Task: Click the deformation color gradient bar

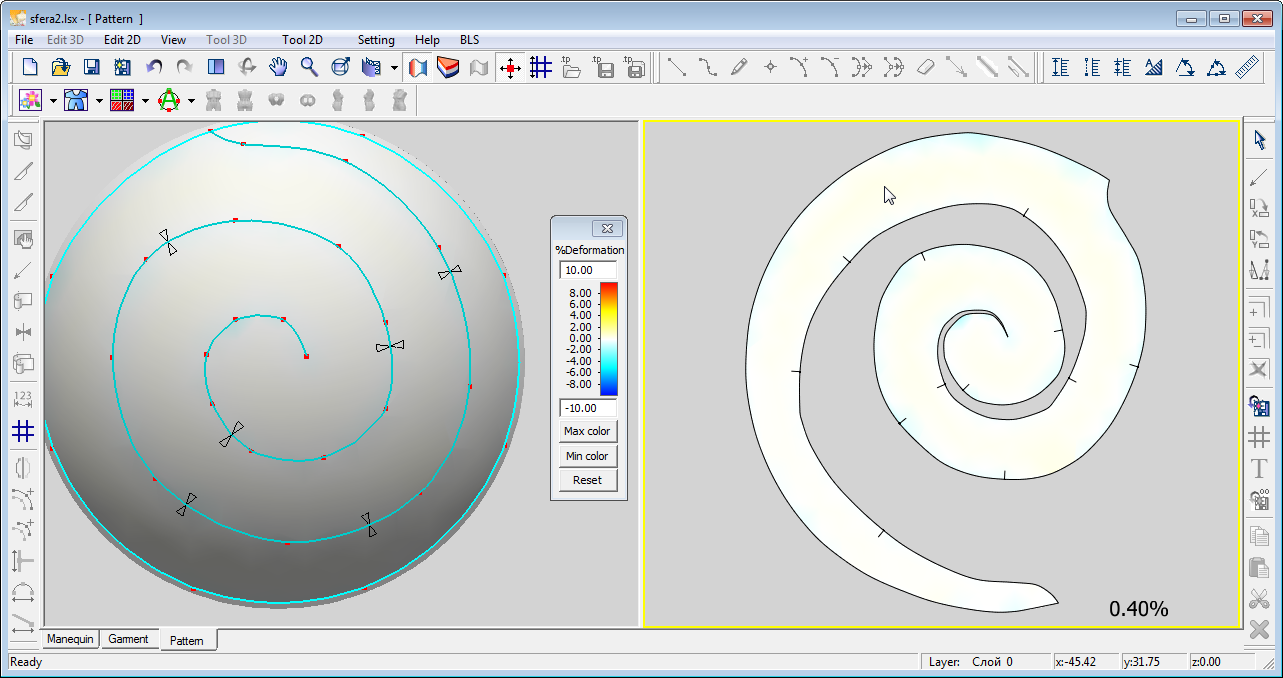Action: click(x=608, y=339)
